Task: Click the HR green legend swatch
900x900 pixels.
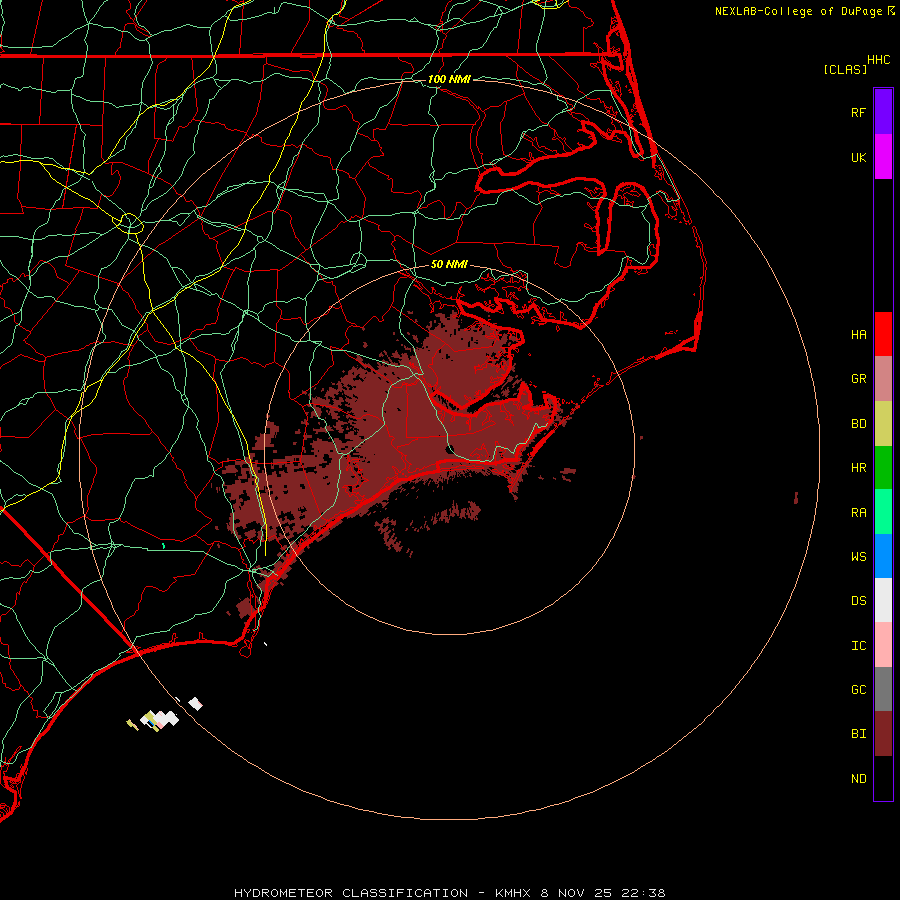Action: coord(883,468)
